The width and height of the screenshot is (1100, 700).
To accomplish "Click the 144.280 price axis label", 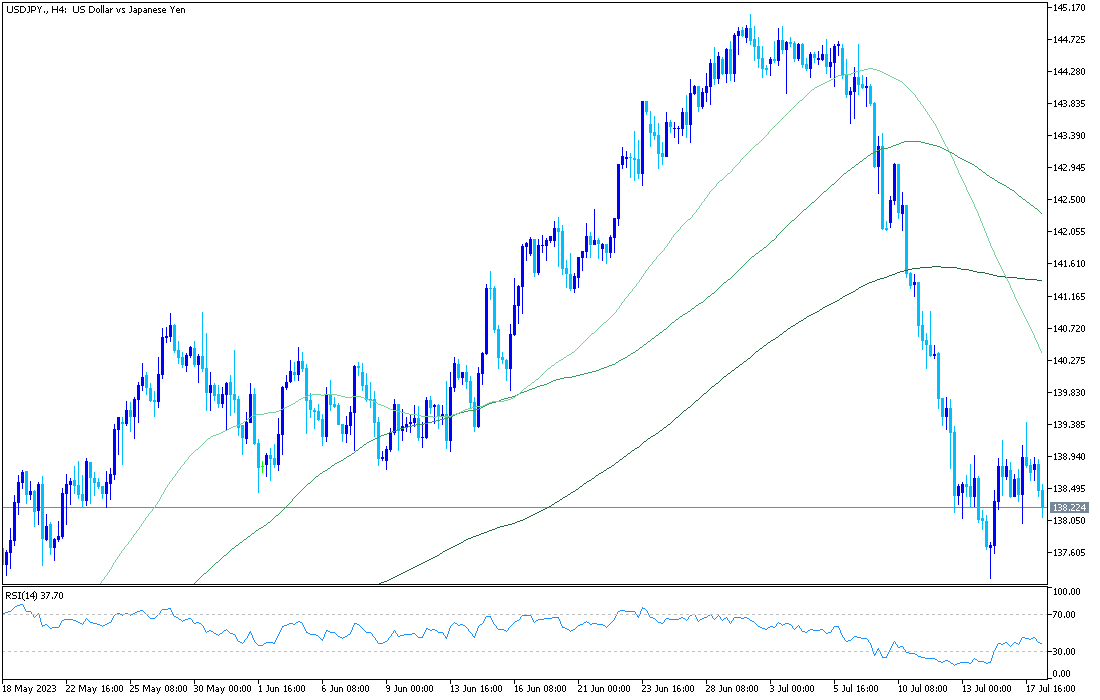I will click(1070, 72).
